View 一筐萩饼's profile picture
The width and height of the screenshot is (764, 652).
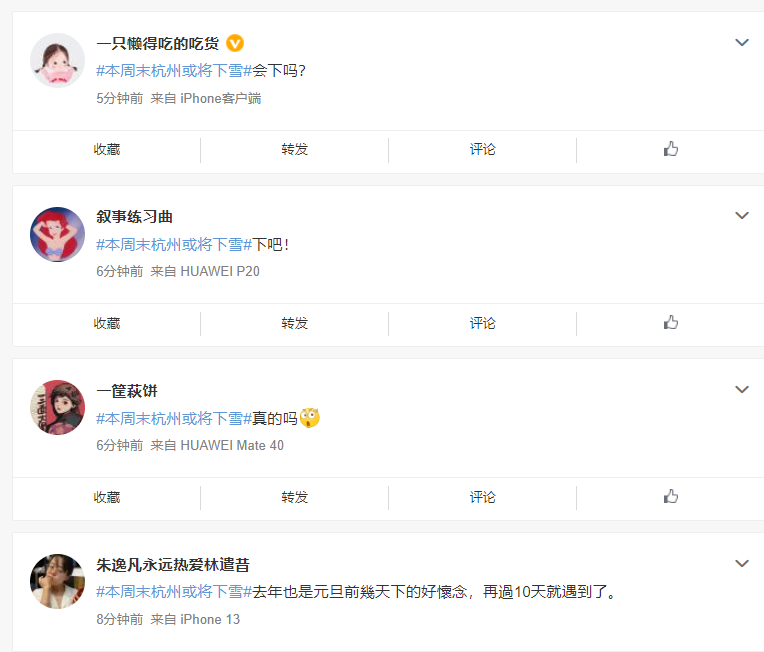57,407
